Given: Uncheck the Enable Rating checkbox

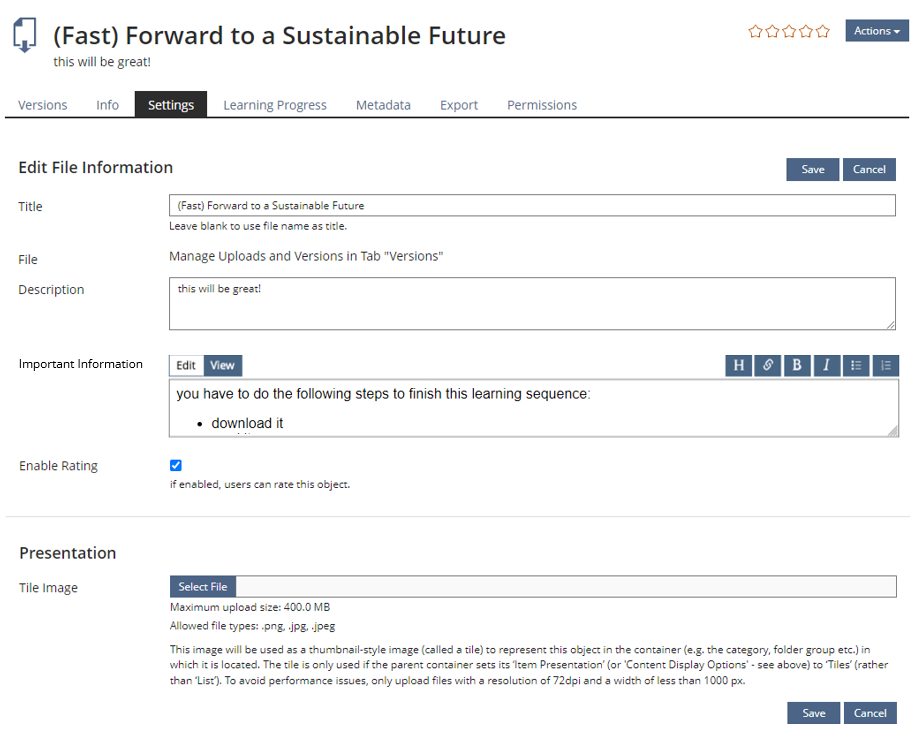Looking at the screenshot, I should tap(176, 465).
